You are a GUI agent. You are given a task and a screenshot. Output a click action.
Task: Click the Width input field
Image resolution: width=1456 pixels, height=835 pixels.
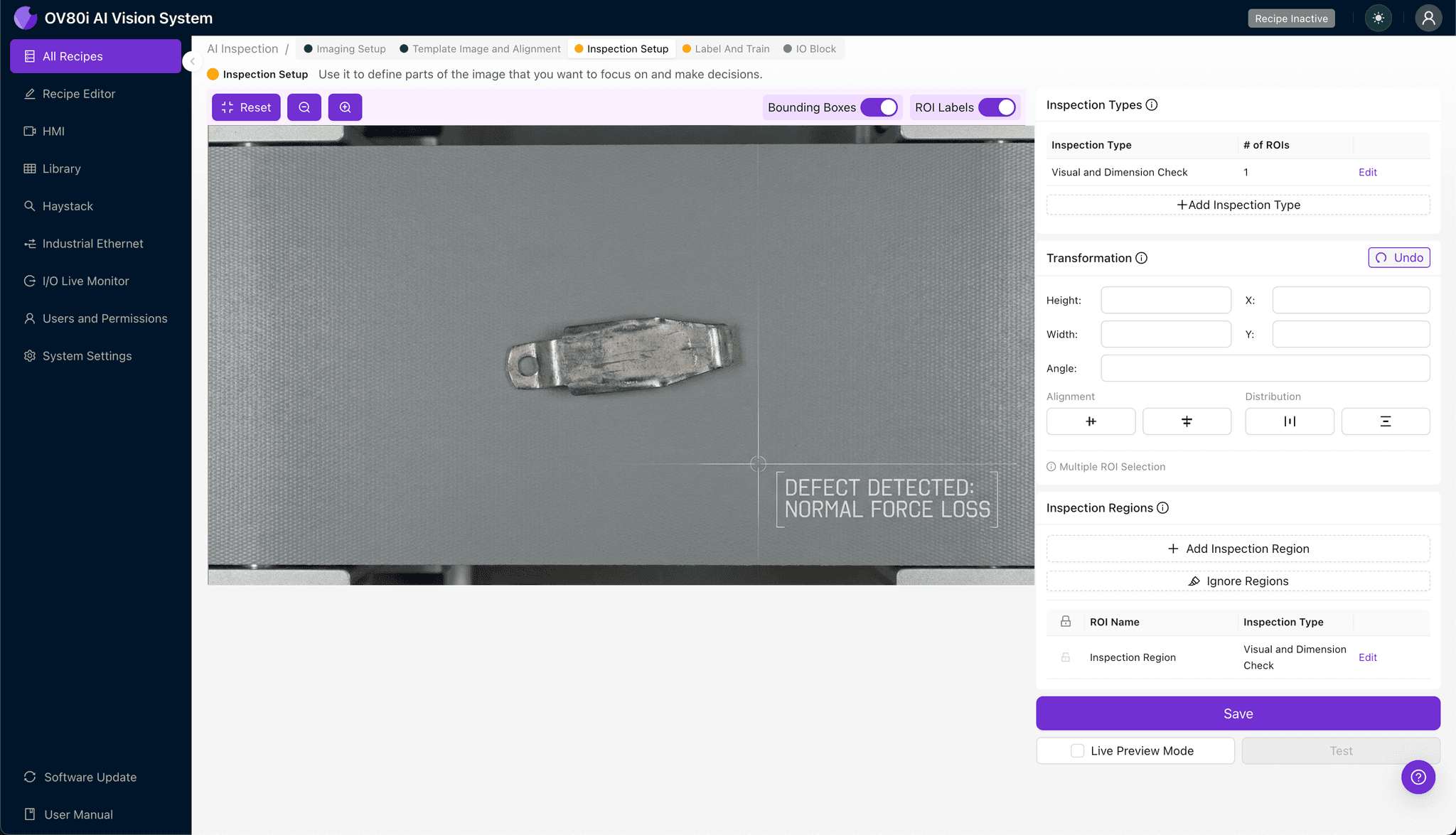pyautogui.click(x=1166, y=334)
